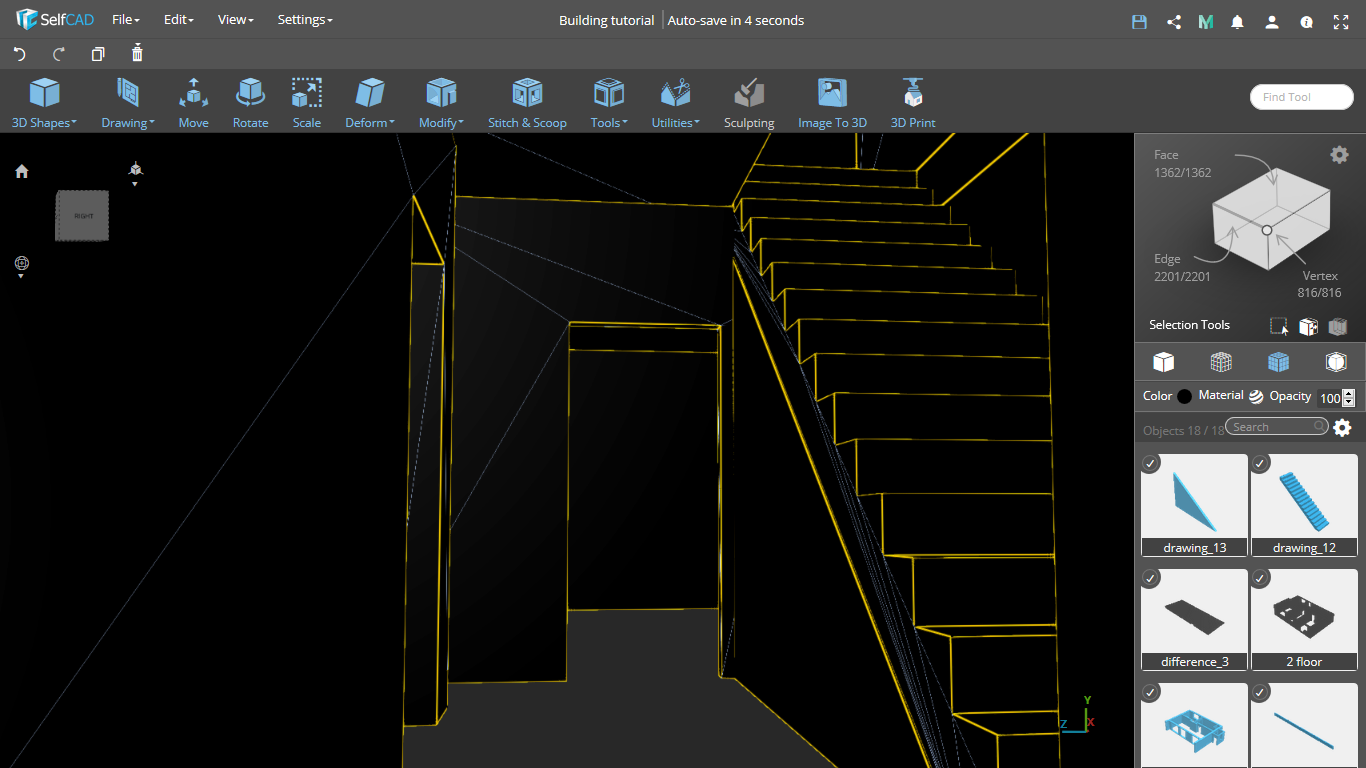The height and width of the screenshot is (768, 1366).
Task: Switch to solid view mode cube
Action: click(1163, 361)
